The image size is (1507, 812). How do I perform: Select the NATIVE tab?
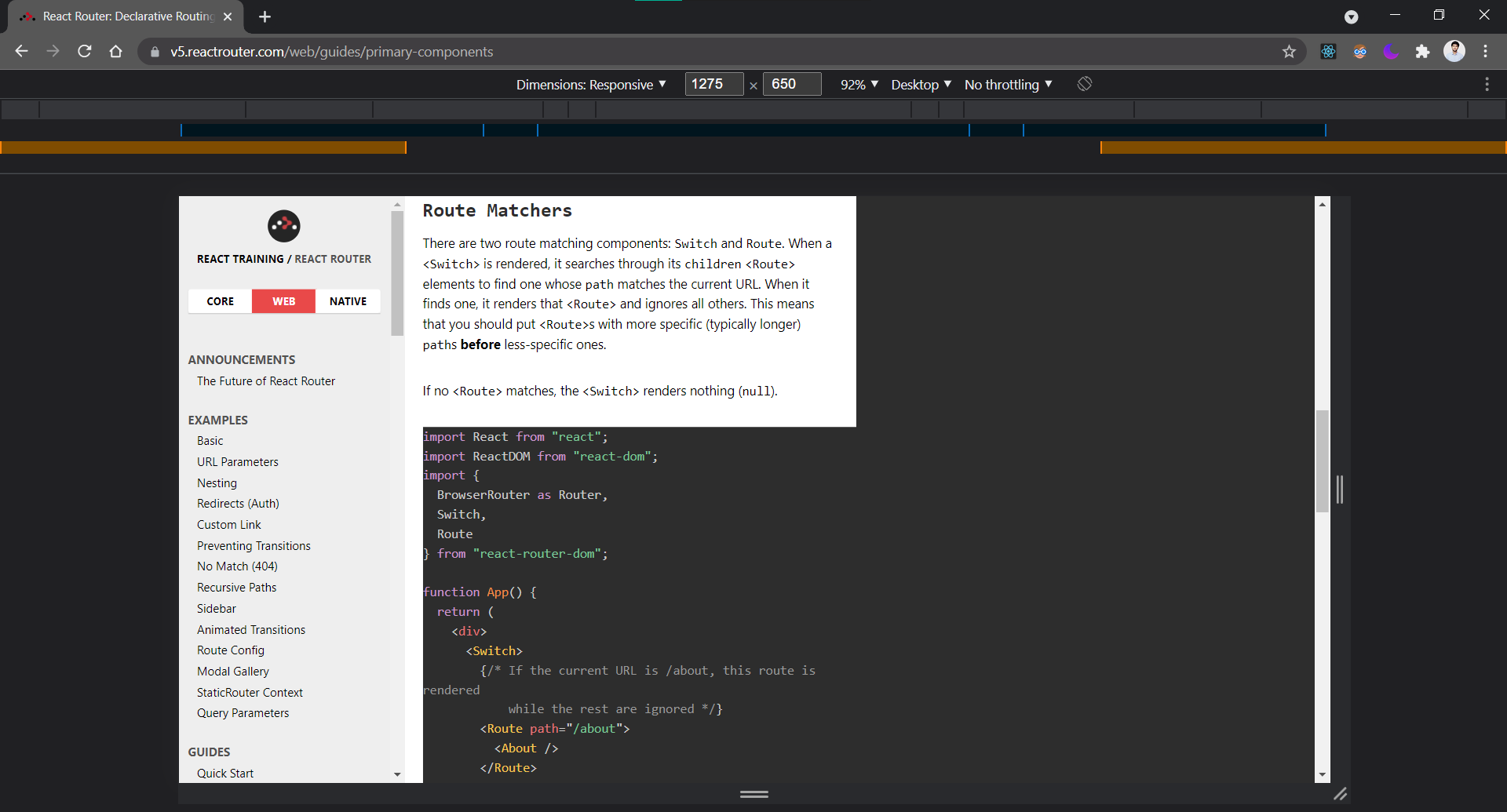pos(348,301)
